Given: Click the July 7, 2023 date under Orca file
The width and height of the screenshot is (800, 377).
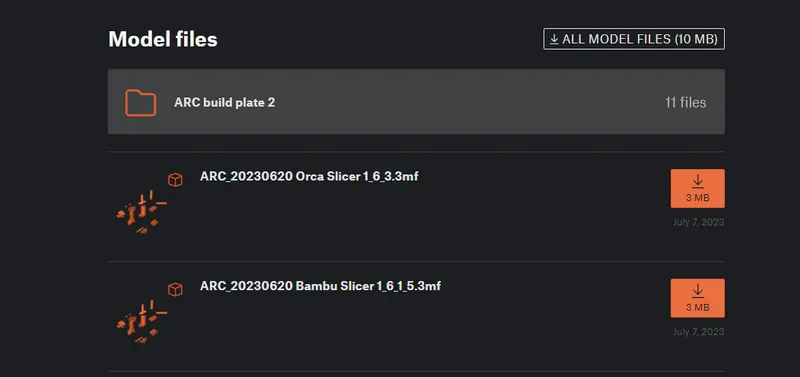Looking at the screenshot, I should click(698, 222).
